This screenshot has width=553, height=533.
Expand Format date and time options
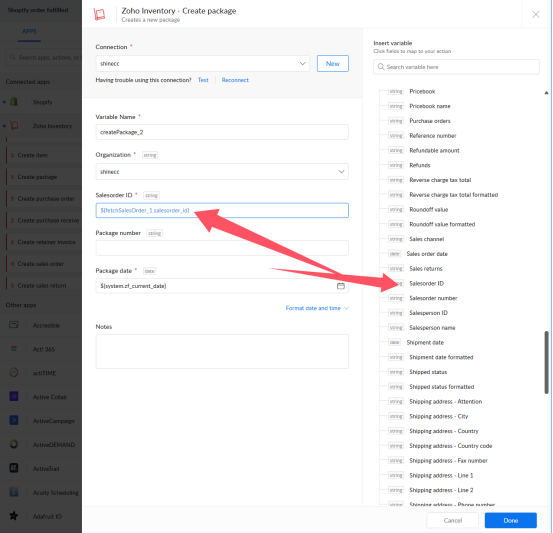coord(317,308)
